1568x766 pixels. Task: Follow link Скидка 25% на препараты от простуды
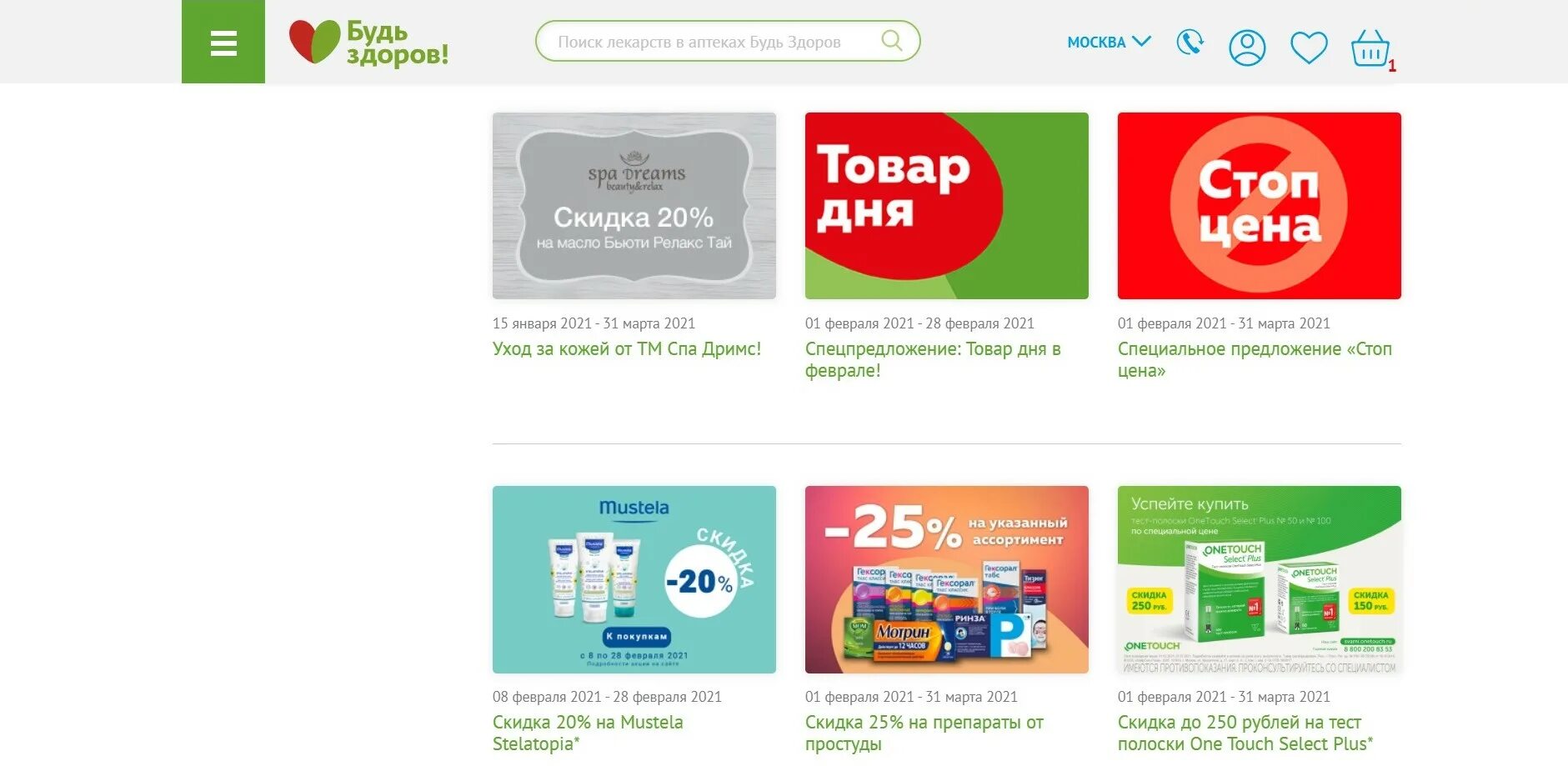click(x=924, y=733)
